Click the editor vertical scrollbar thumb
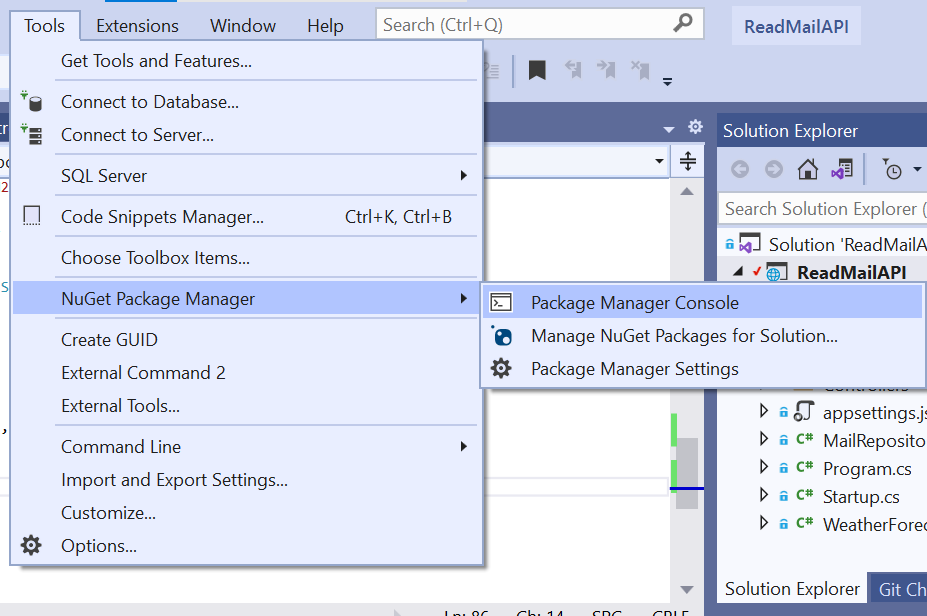 pos(687,473)
